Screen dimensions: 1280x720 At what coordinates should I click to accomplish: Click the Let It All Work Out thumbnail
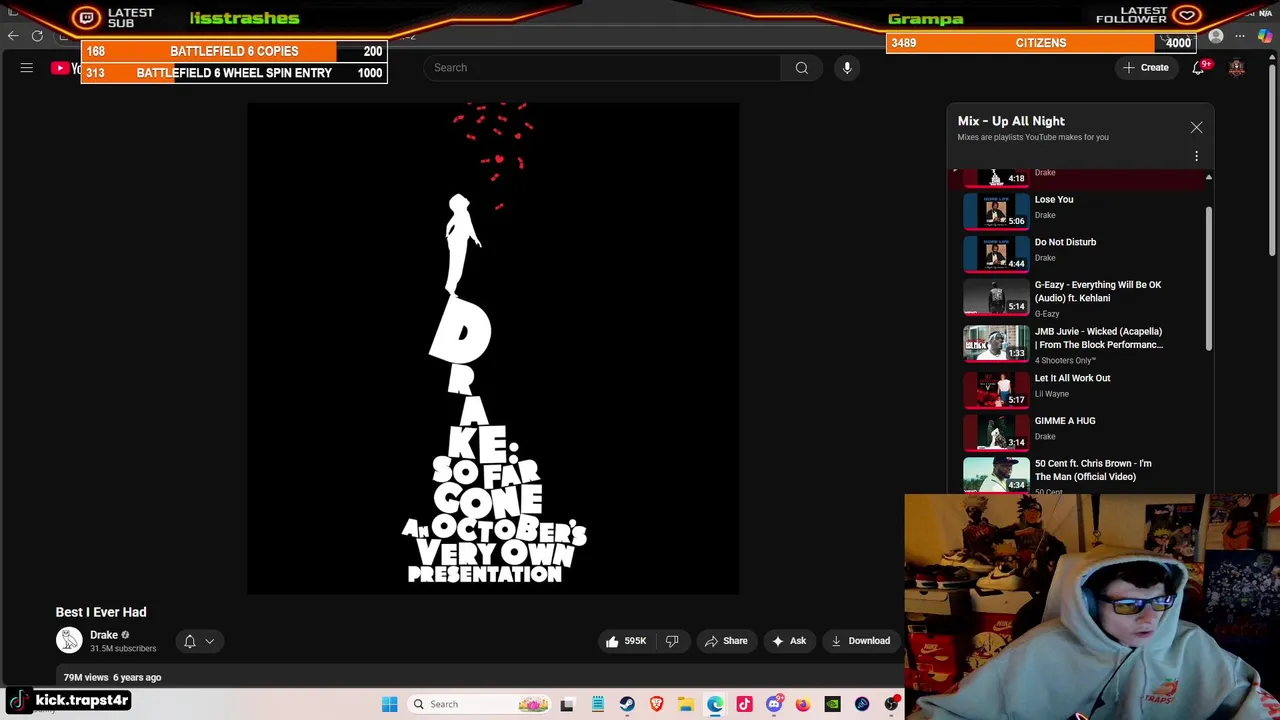coord(996,389)
